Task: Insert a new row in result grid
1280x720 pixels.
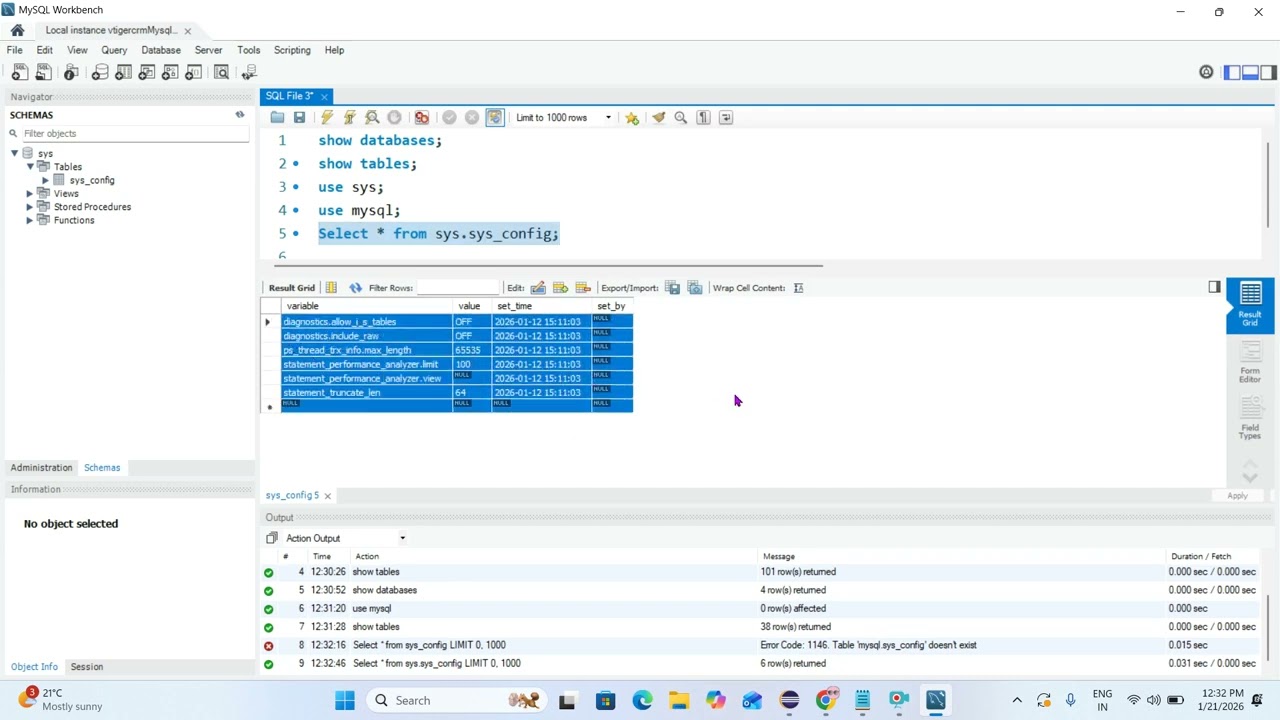Action: coord(560,288)
